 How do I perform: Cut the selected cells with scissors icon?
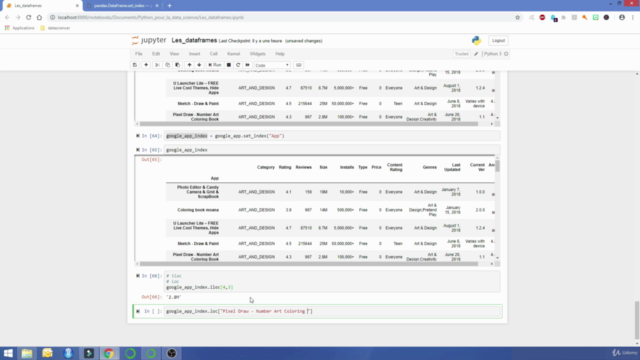157,65
